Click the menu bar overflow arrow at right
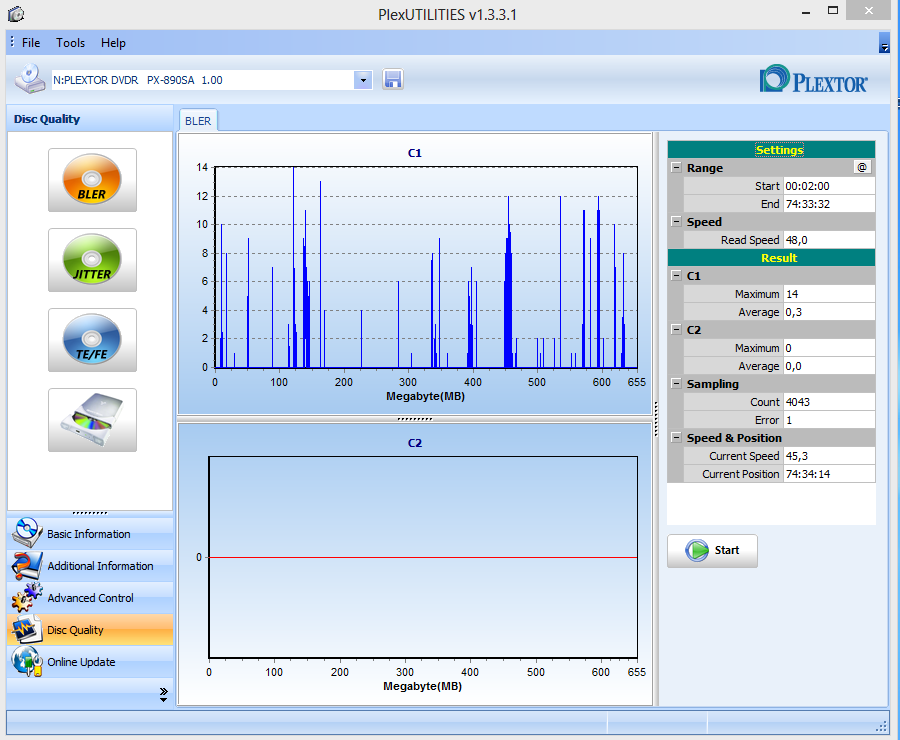Image resolution: width=900 pixels, height=740 pixels. pos(884,43)
